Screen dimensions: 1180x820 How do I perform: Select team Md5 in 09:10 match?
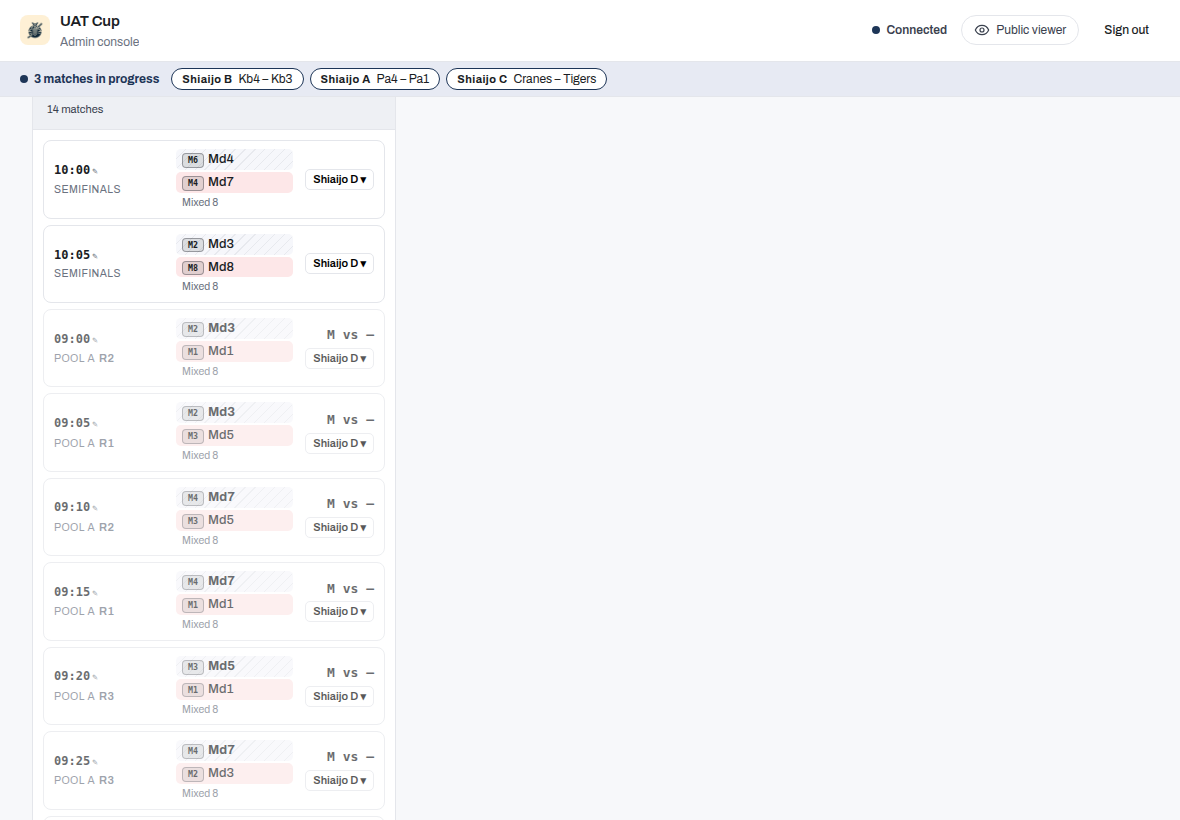(235, 520)
